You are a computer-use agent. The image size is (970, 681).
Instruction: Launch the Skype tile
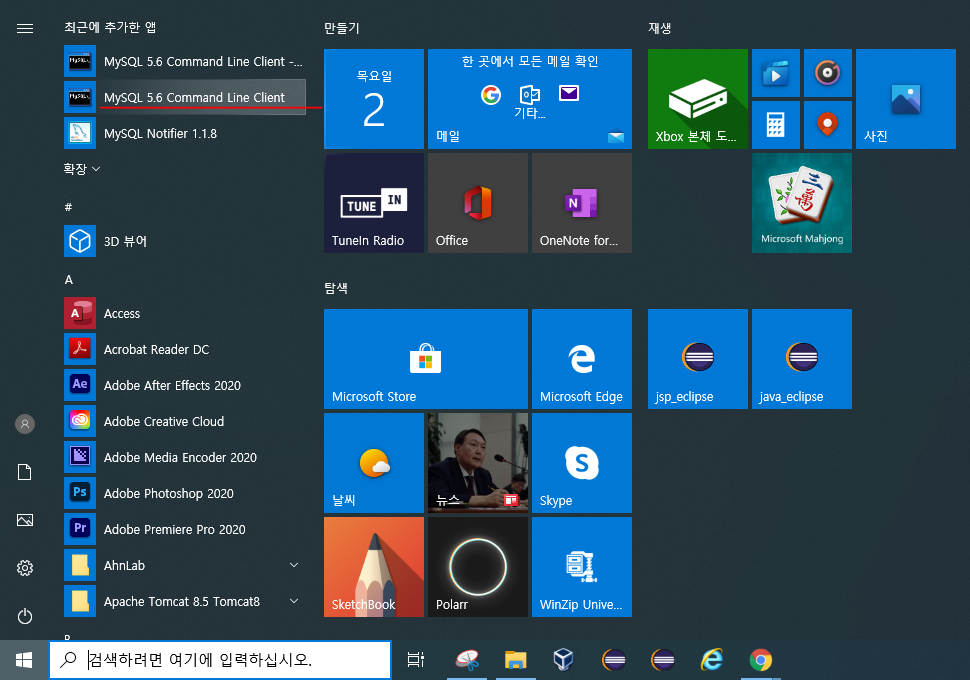(582, 463)
